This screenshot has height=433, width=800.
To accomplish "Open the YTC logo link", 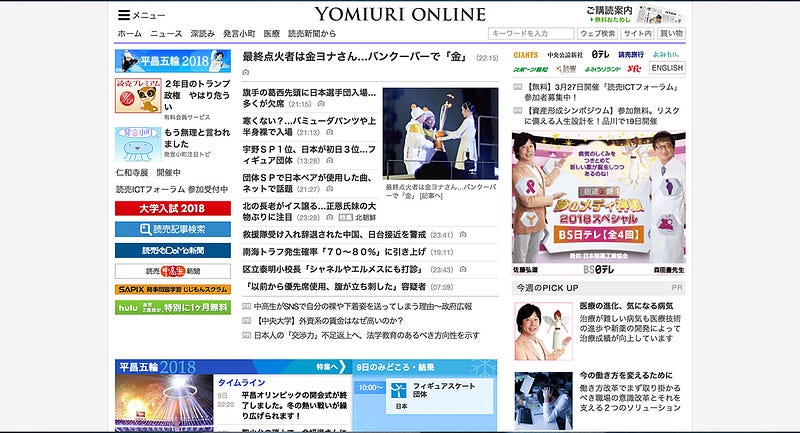I will (634, 69).
